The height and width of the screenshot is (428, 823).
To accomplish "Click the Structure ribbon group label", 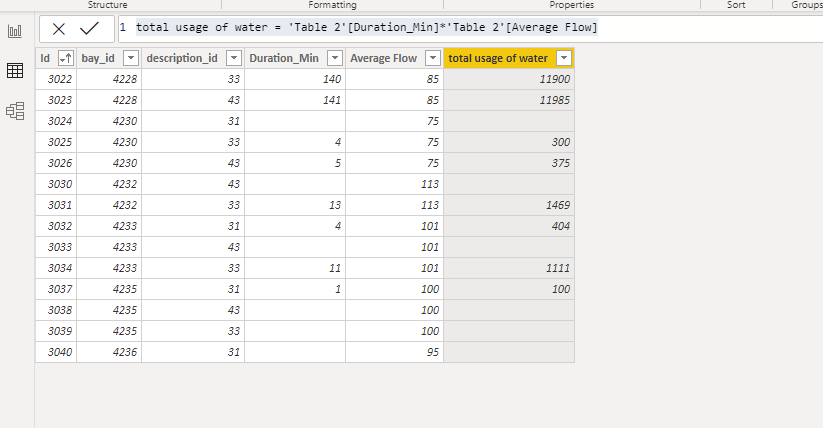I will click(108, 5).
